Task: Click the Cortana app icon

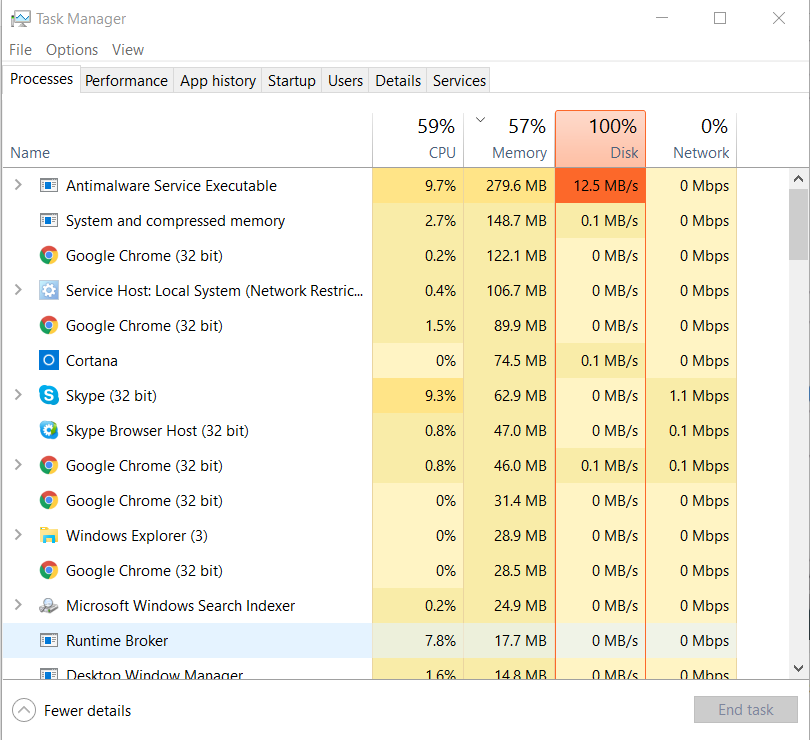Action: (49, 361)
